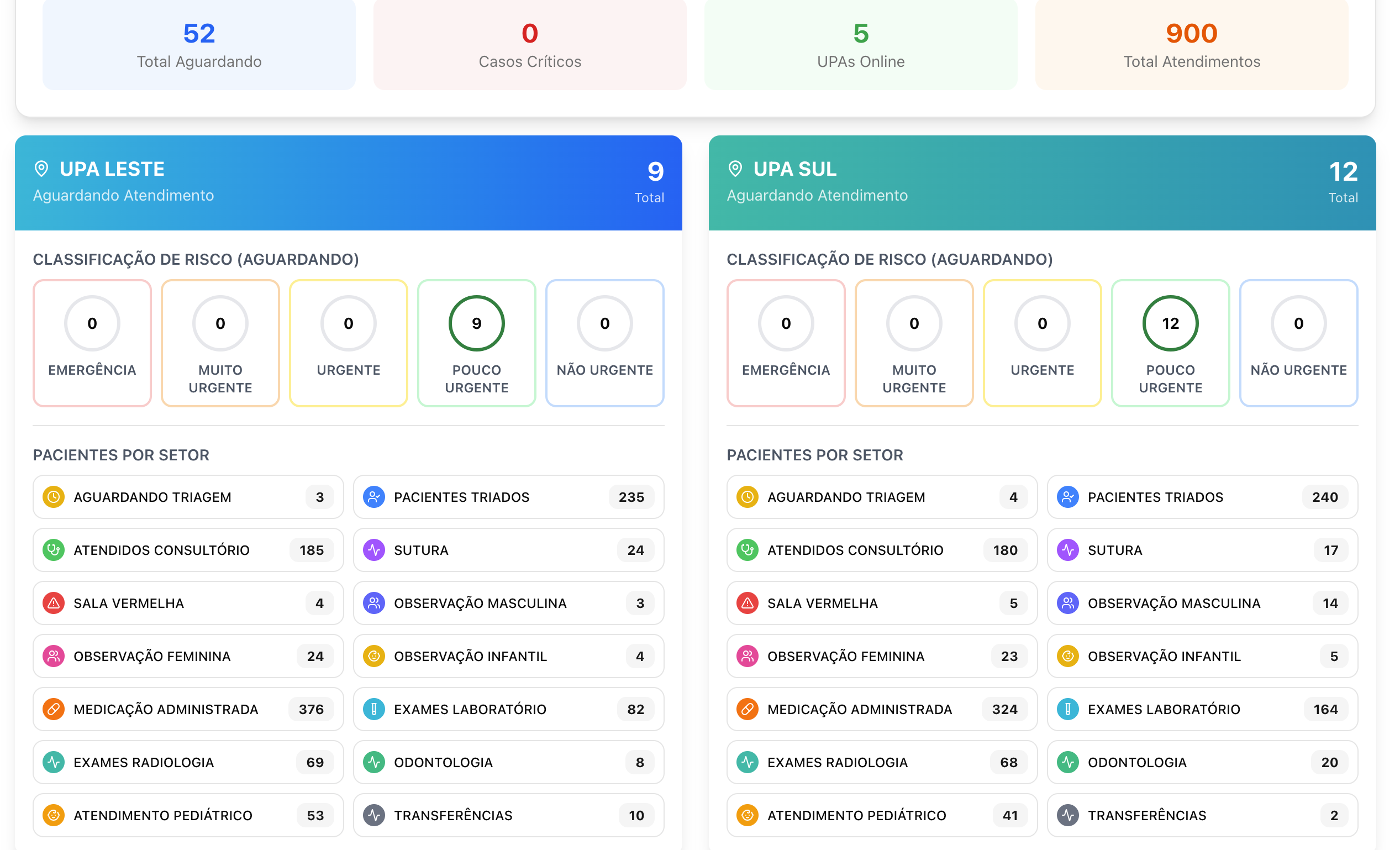Select UPA SUL Emergência risk card
Viewport: 1400px width, 850px height.
[x=786, y=343]
